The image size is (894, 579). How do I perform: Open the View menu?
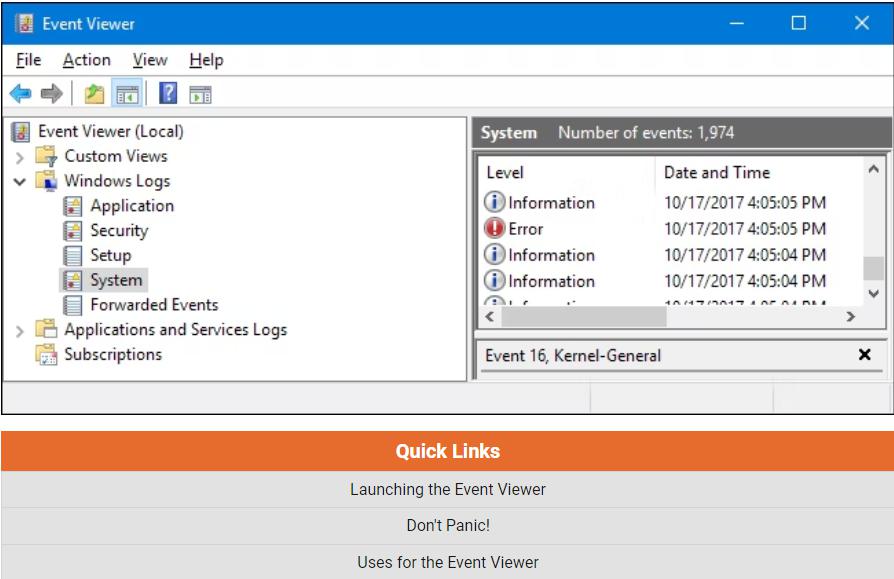[150, 60]
